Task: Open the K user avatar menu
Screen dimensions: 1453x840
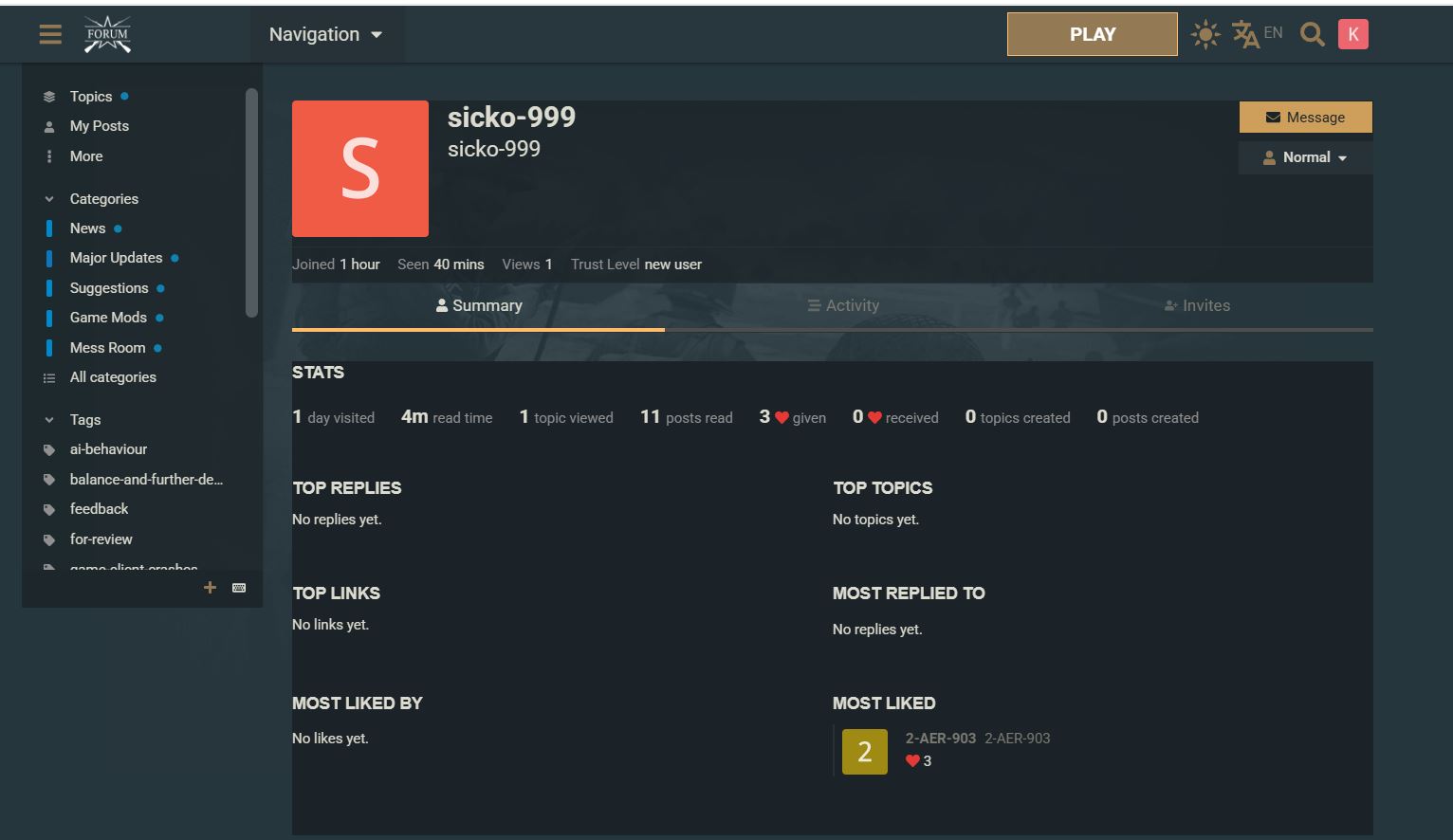Action: [x=1352, y=34]
